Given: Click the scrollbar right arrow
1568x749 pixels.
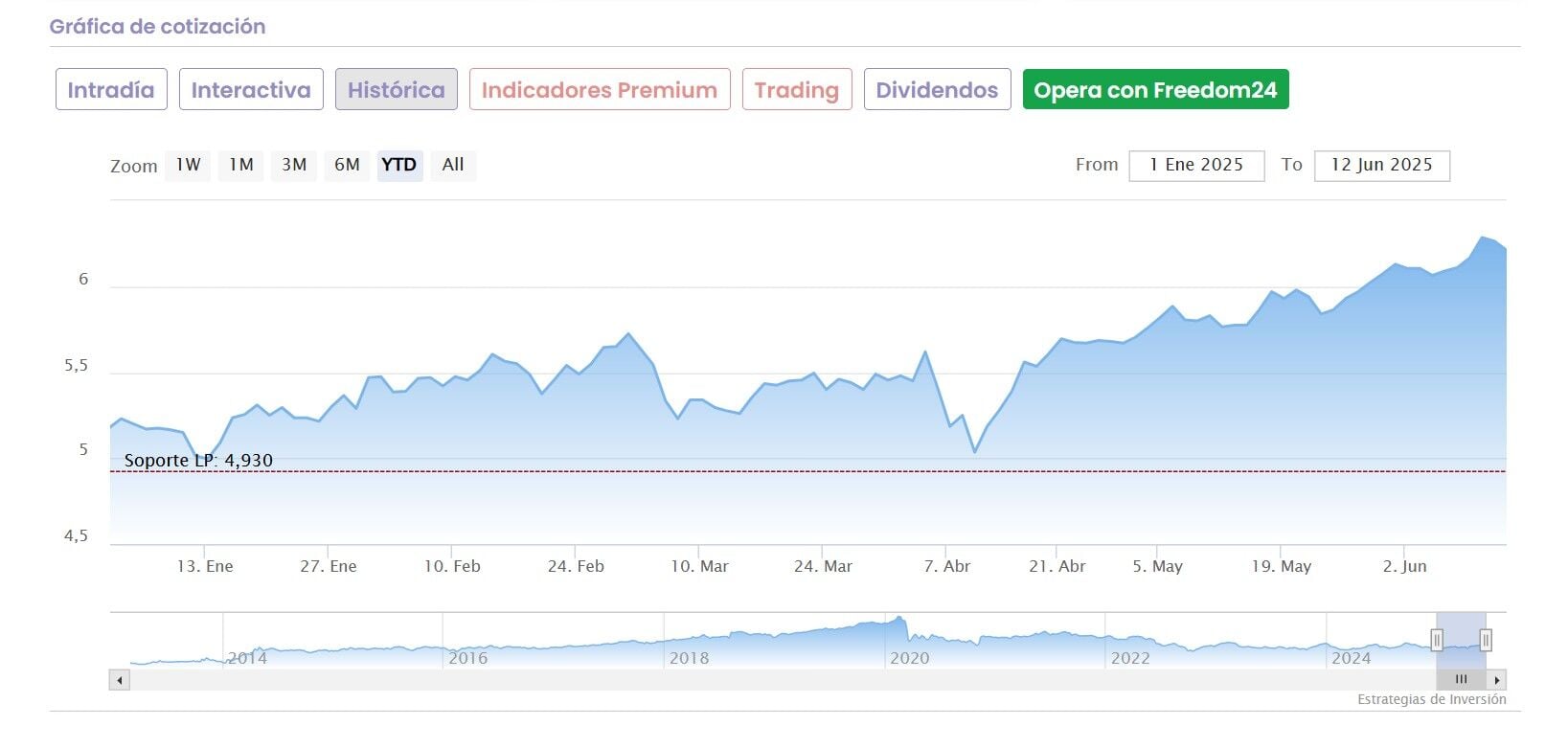Looking at the screenshot, I should click(x=1497, y=680).
